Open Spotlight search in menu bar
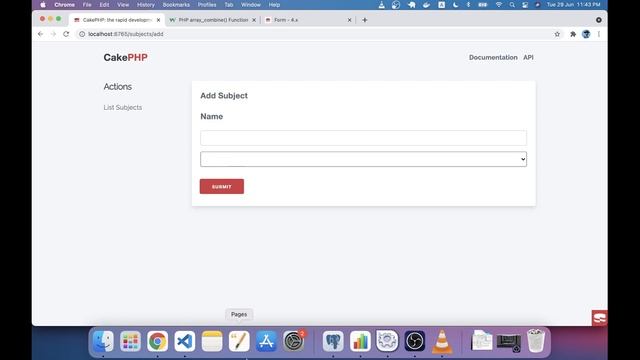This screenshot has height=360, width=640. click(512, 5)
